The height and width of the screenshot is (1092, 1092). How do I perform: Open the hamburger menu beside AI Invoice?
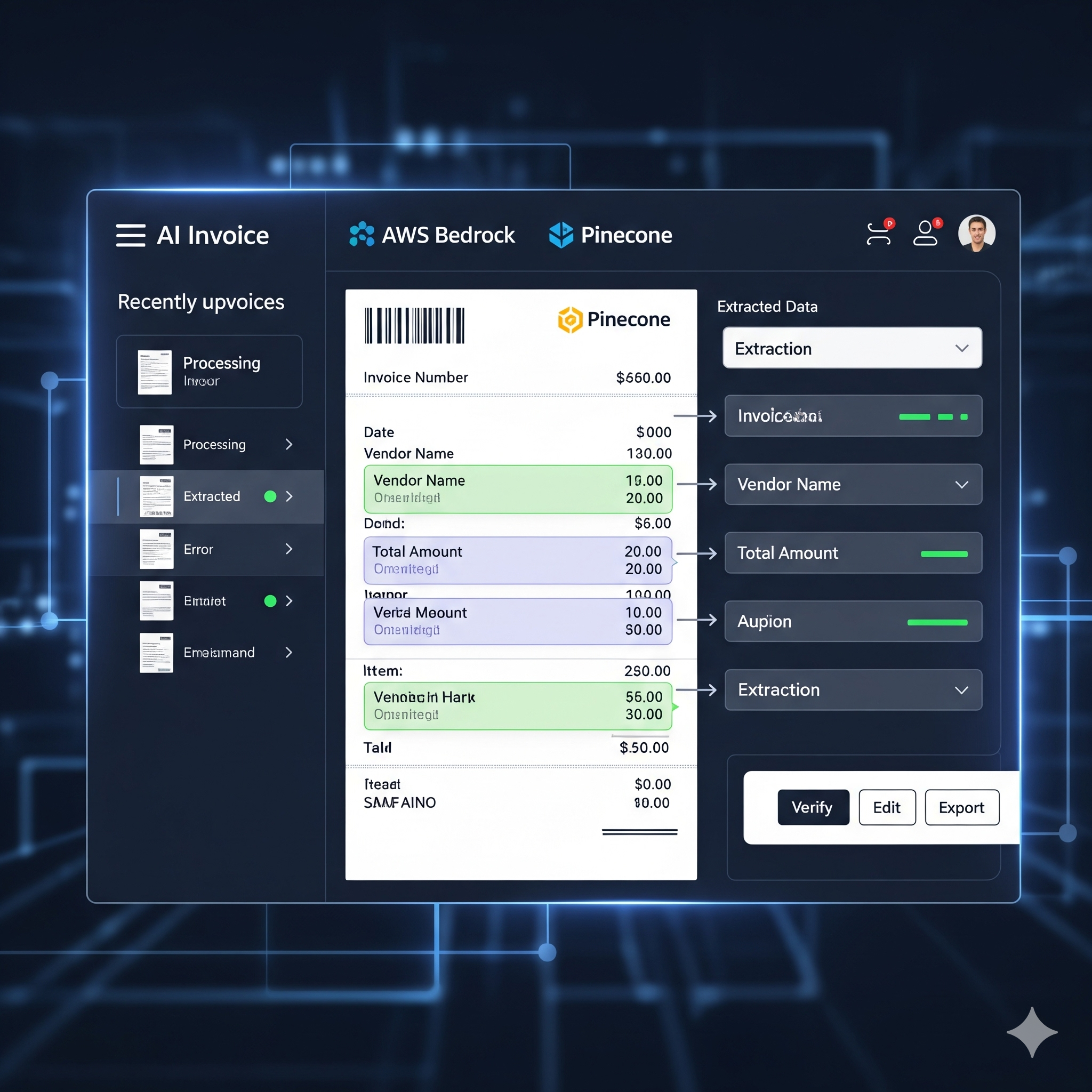131,236
